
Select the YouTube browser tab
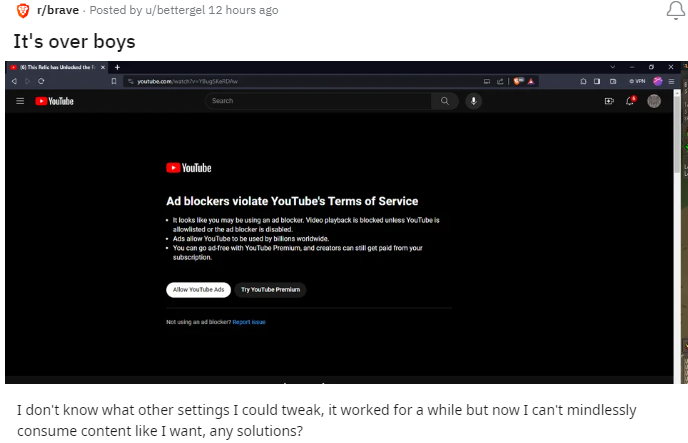click(x=55, y=67)
